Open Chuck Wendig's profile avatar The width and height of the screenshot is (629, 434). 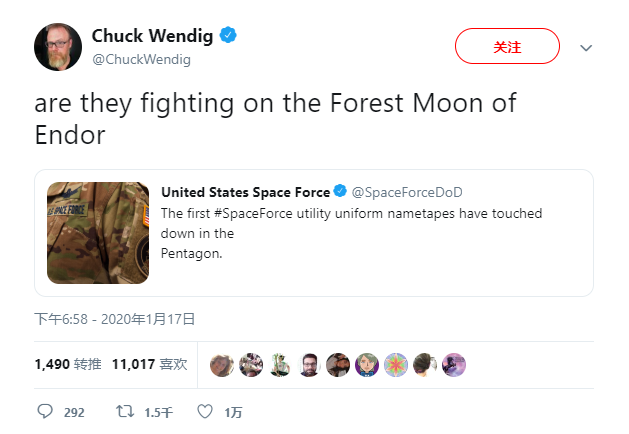click(x=58, y=47)
